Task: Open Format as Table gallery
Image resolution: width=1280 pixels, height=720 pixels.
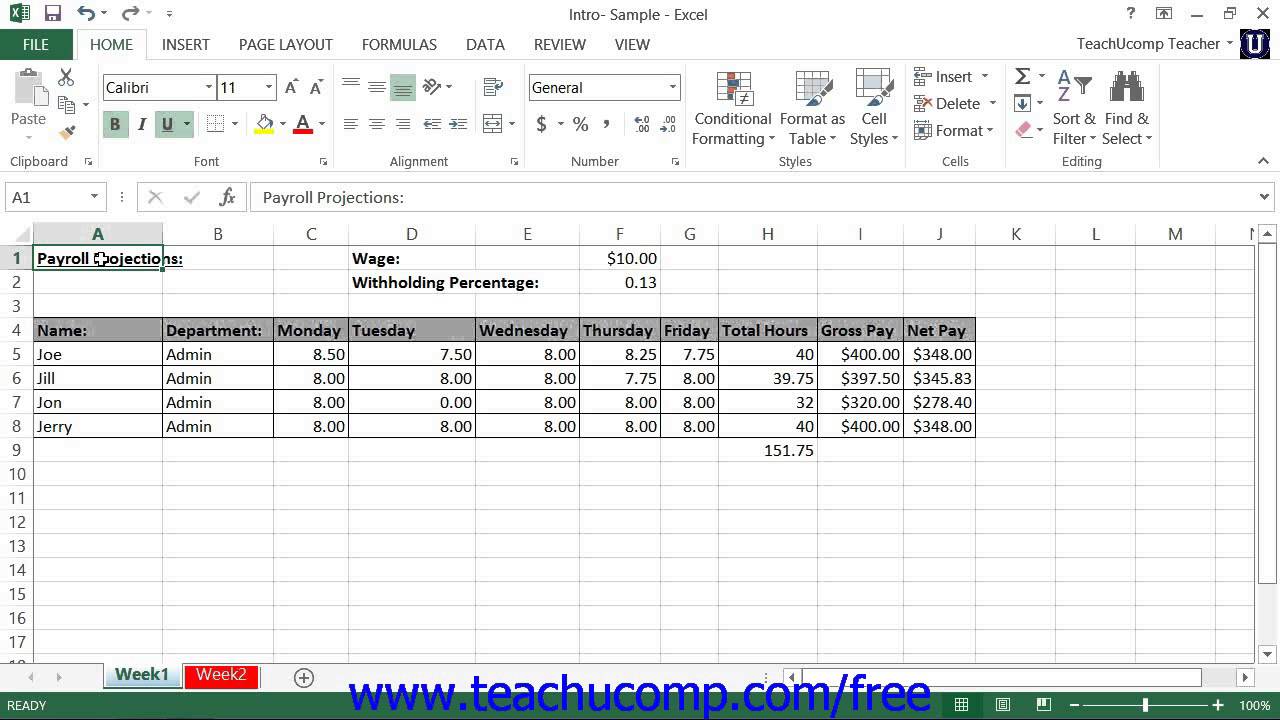Action: [812, 109]
